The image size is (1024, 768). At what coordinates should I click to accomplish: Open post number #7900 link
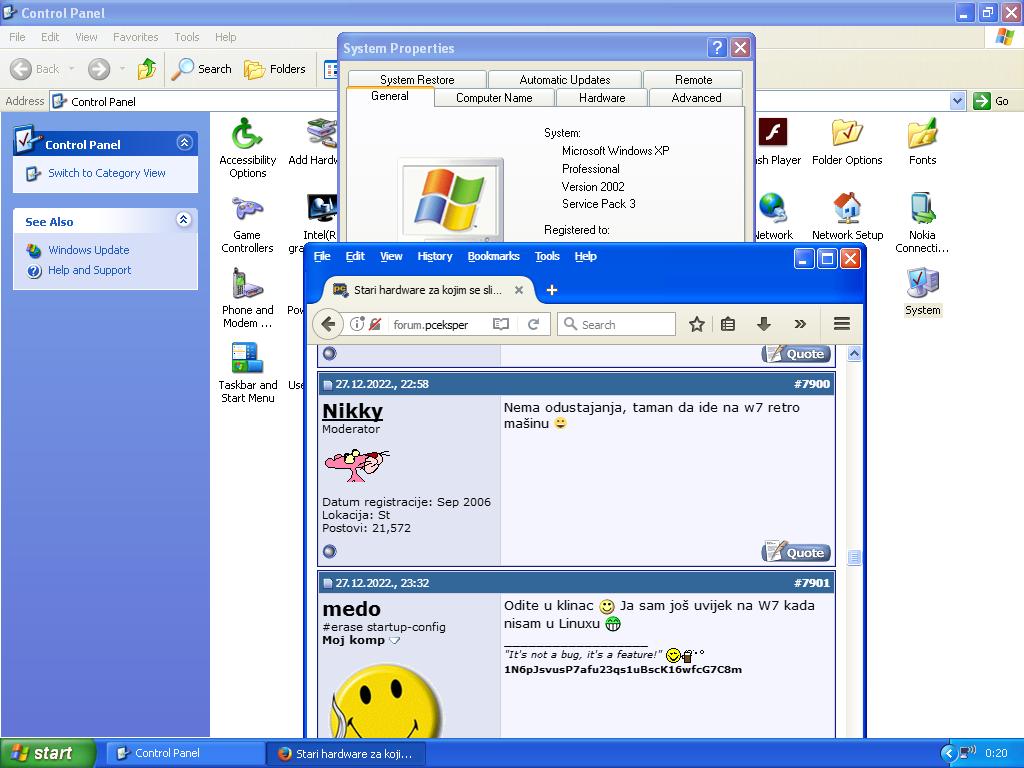[812, 384]
